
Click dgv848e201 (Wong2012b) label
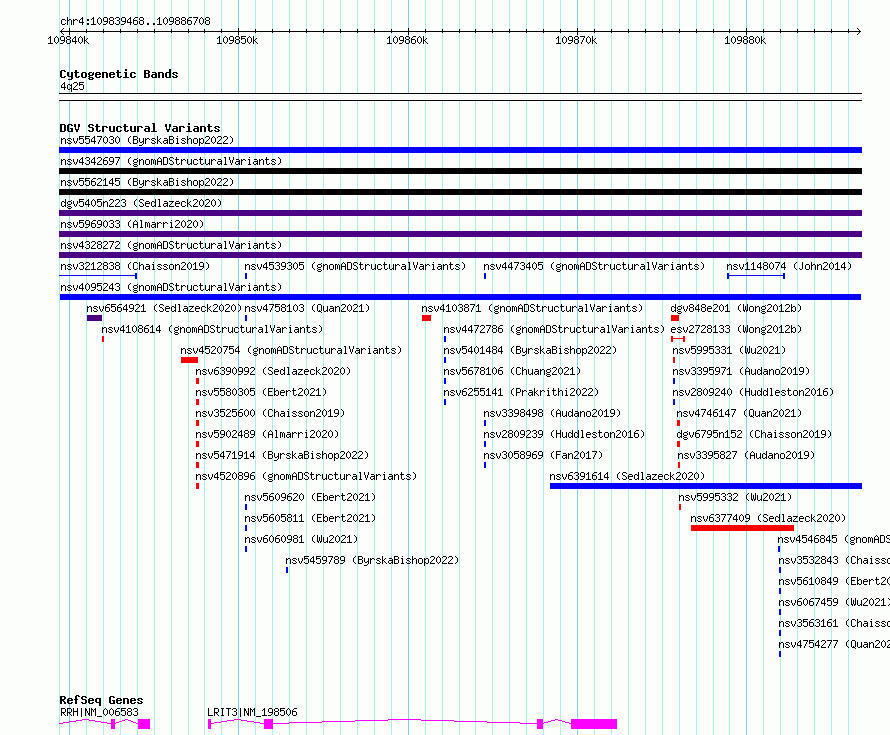[x=736, y=308]
